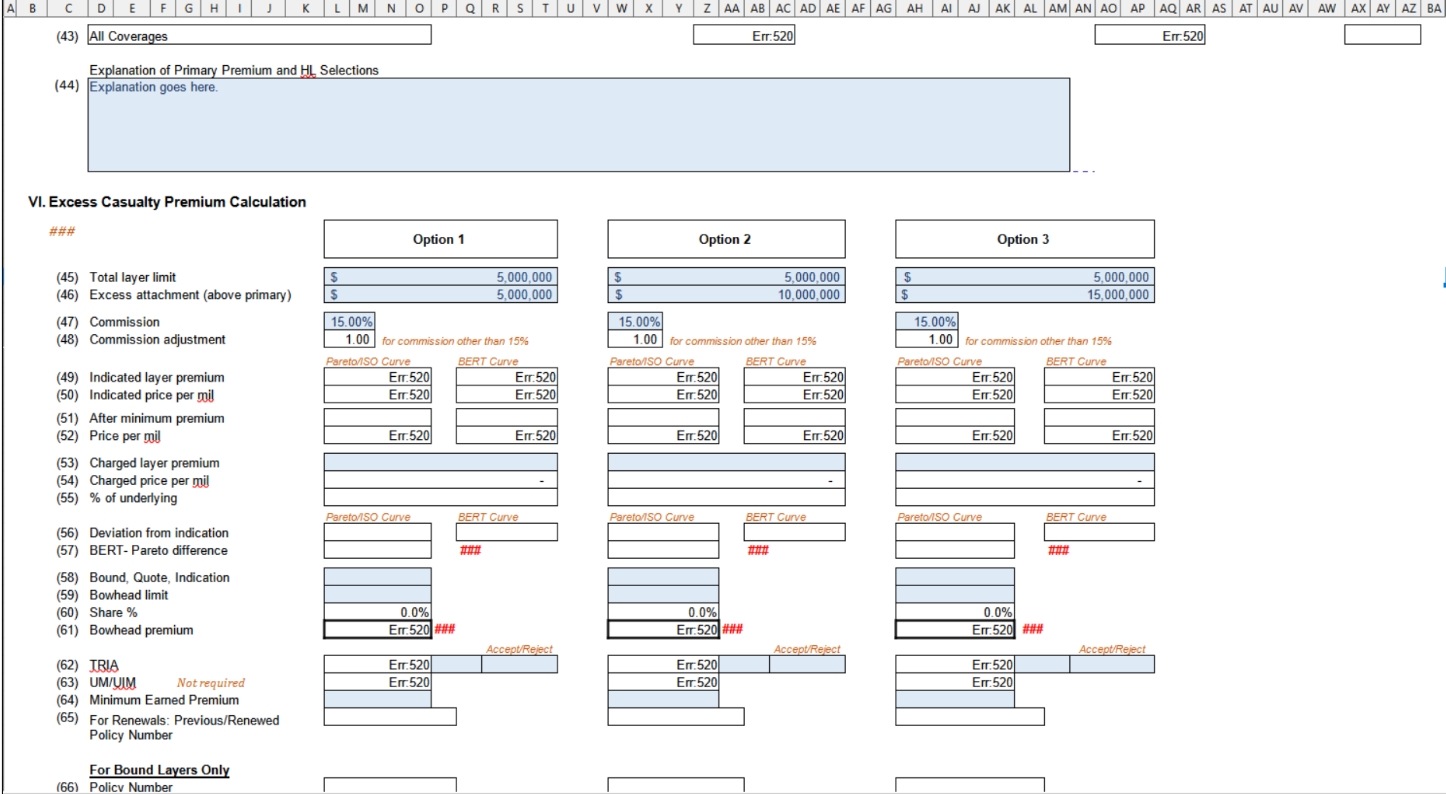Image resolution: width=1446 pixels, height=794 pixels.
Task: Select column header AP
Action: click(x=1137, y=8)
